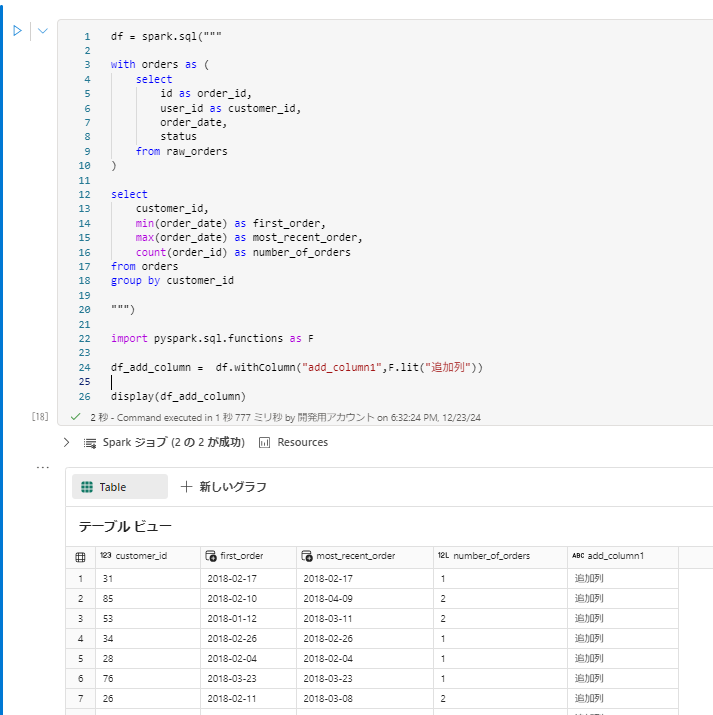Click the most_recent_order column header
Image resolution: width=713 pixels, height=715 pixels.
[365, 556]
